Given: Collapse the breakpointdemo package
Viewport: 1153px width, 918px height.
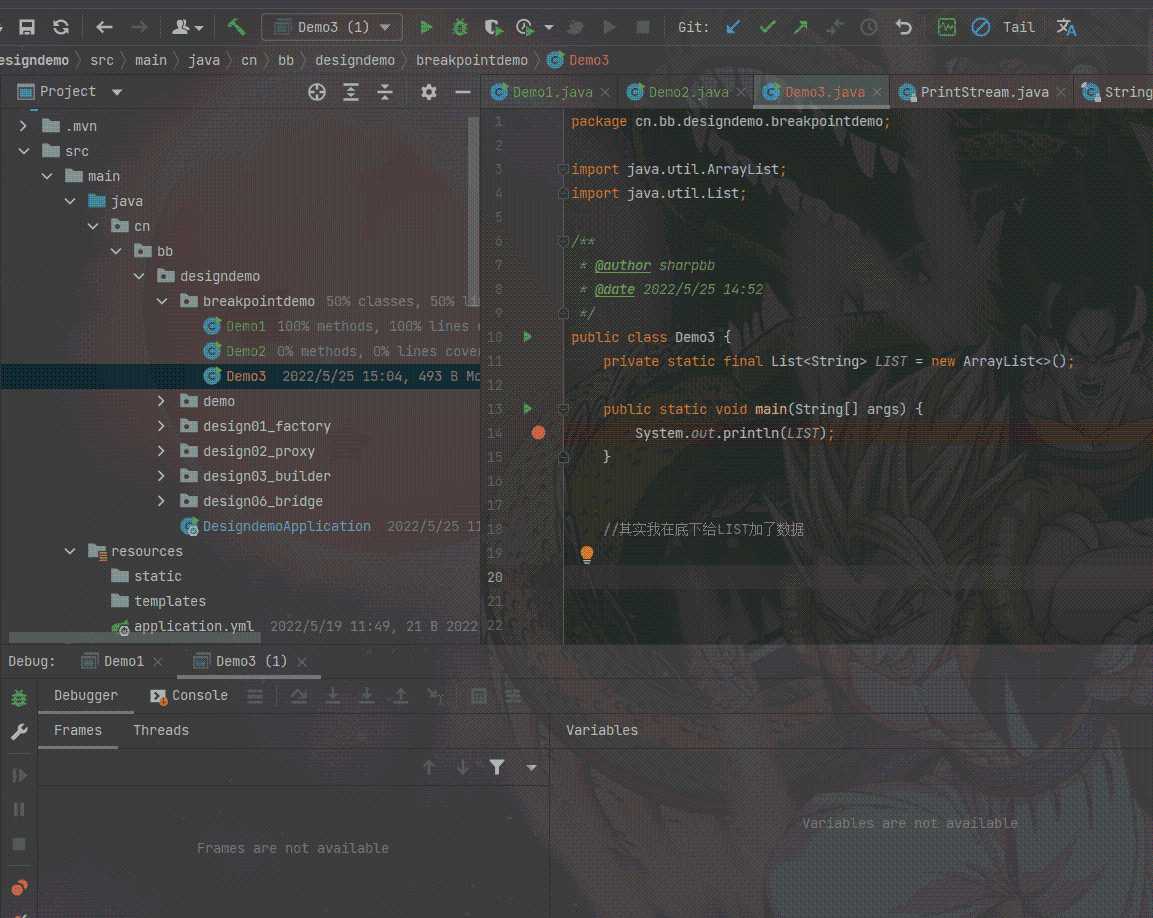Looking at the screenshot, I should tap(162, 301).
